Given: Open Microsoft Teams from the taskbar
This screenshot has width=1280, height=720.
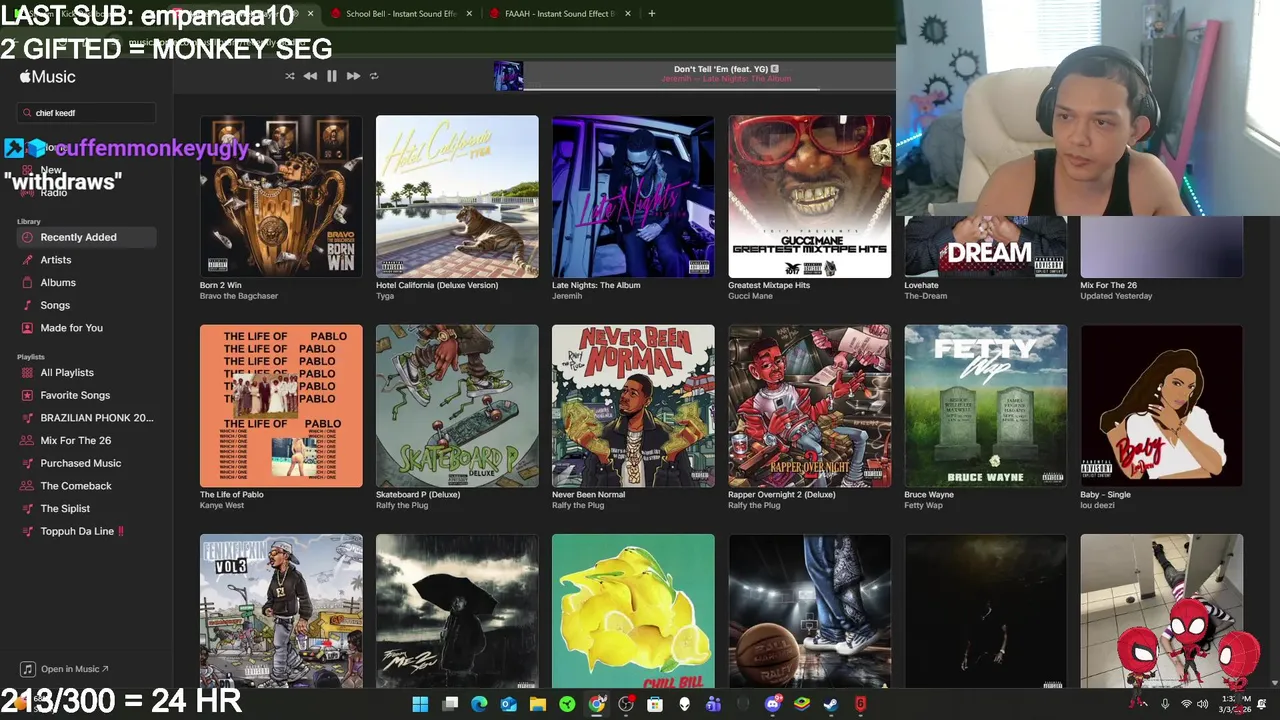Looking at the screenshot, I should click(714, 704).
